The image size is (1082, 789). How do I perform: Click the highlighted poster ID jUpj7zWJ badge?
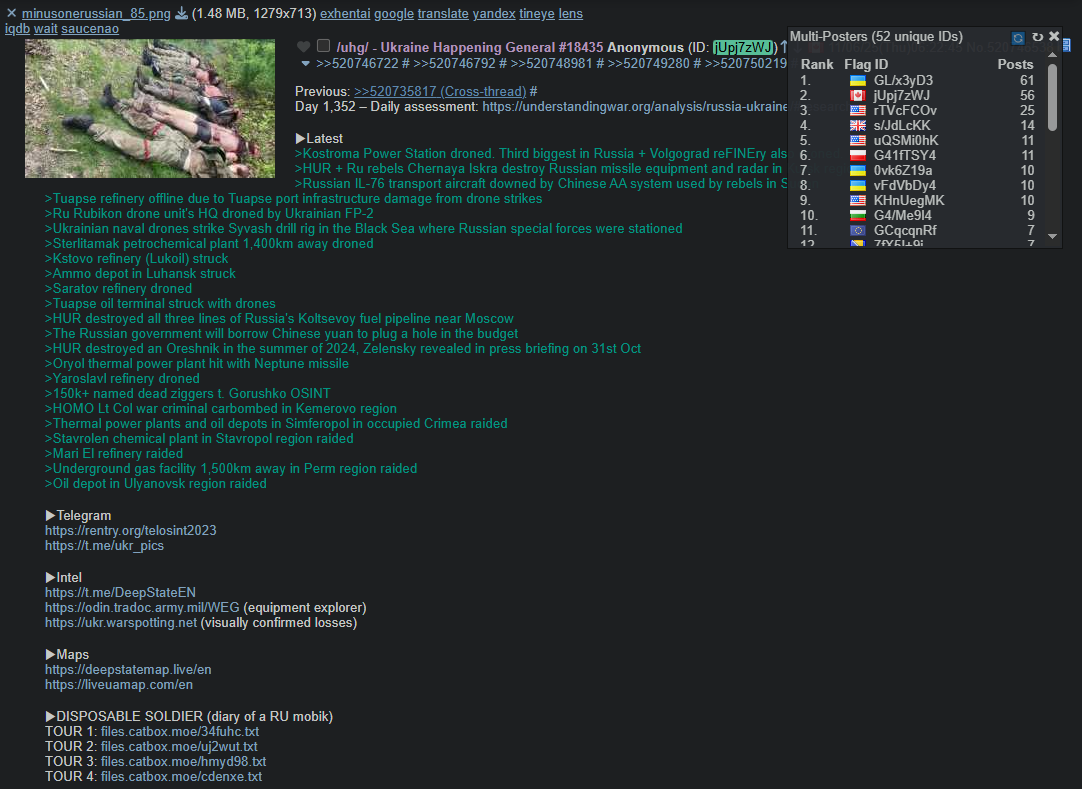743,47
